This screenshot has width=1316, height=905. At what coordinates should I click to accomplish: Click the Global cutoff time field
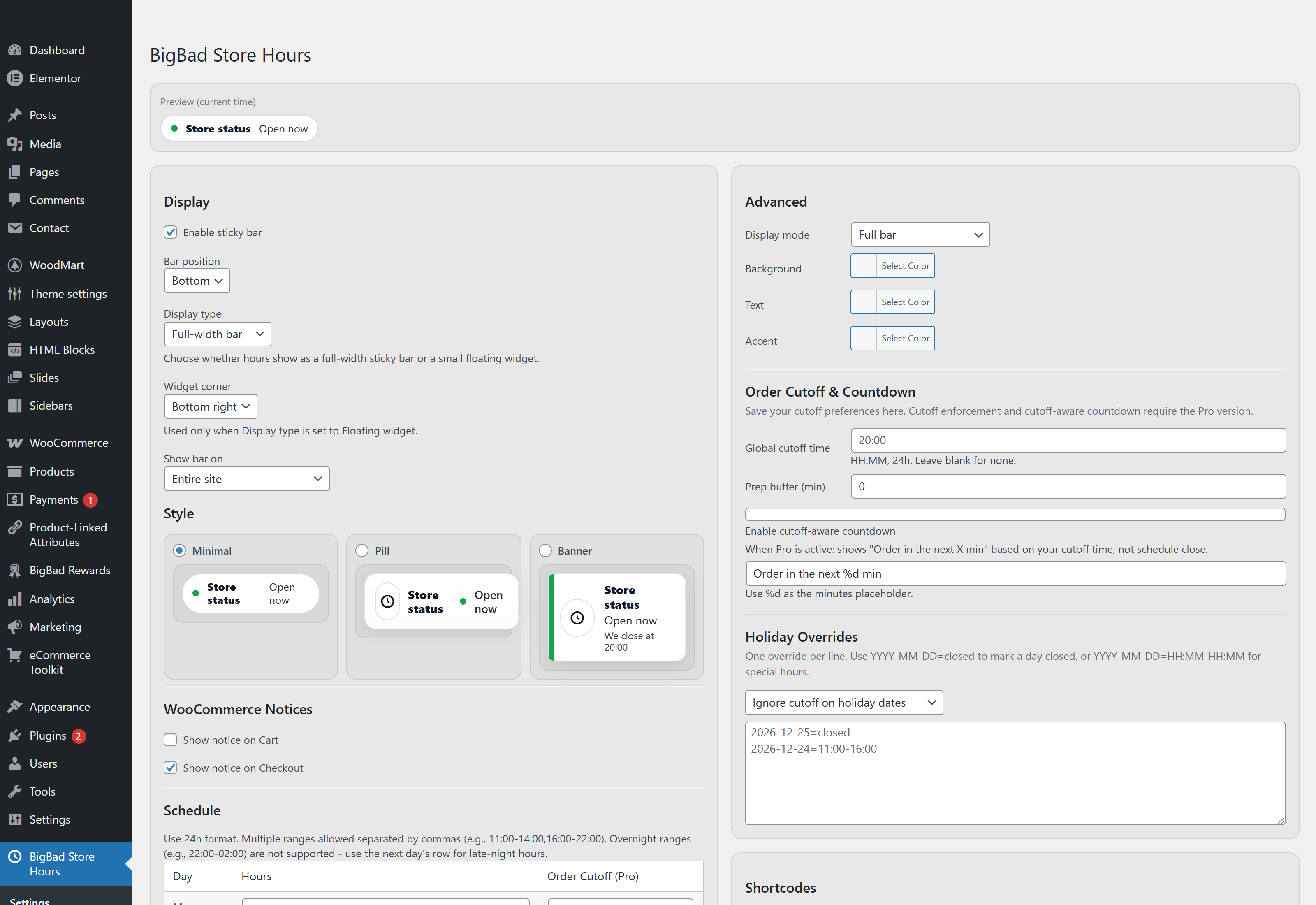pyautogui.click(x=1068, y=440)
